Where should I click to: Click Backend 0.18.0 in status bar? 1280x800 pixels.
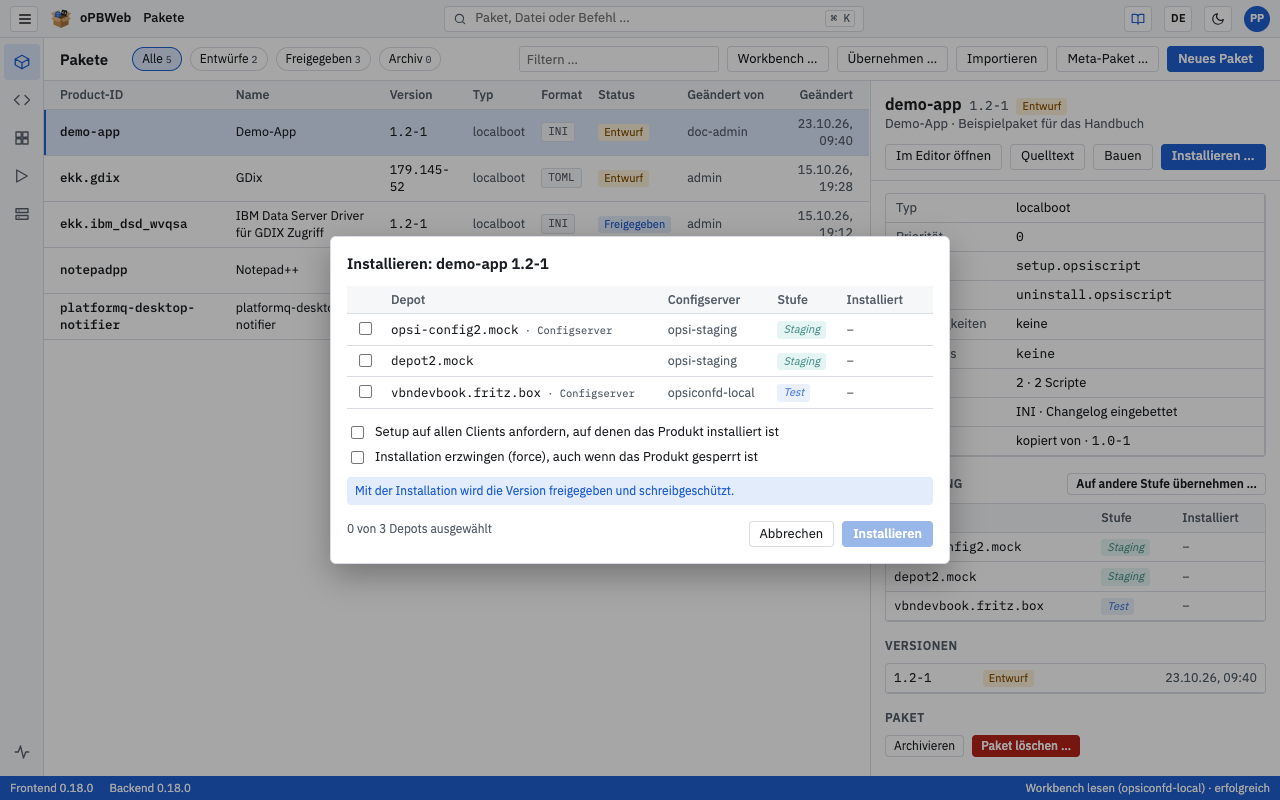coord(150,788)
